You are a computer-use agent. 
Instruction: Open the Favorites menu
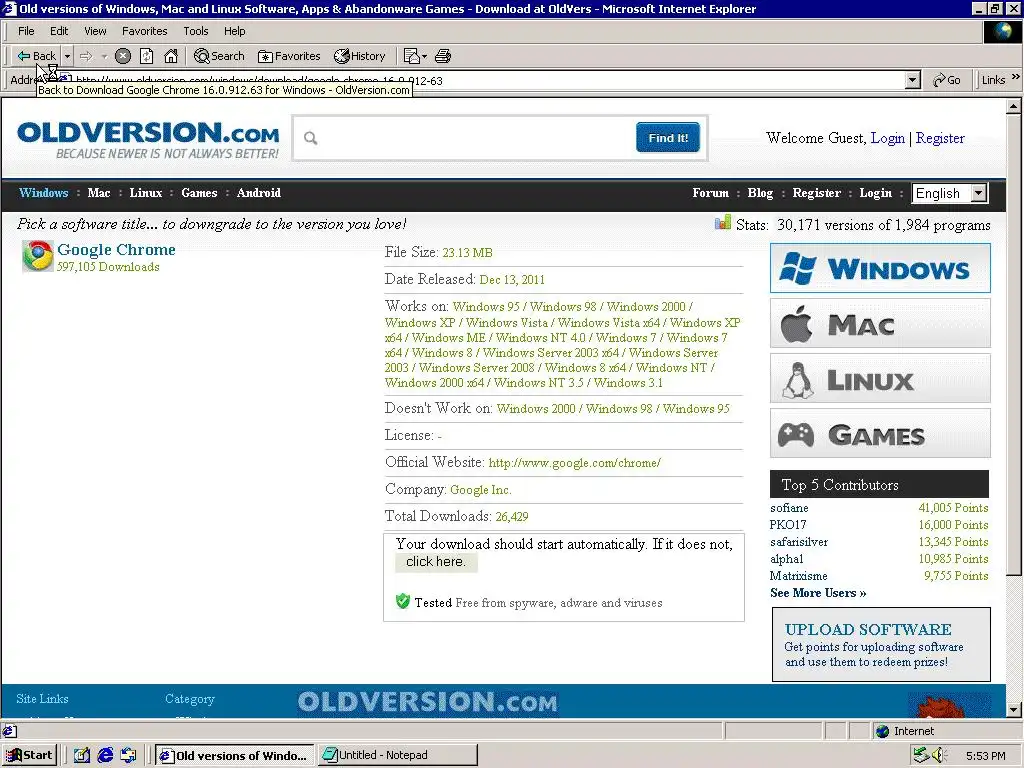[x=144, y=31]
